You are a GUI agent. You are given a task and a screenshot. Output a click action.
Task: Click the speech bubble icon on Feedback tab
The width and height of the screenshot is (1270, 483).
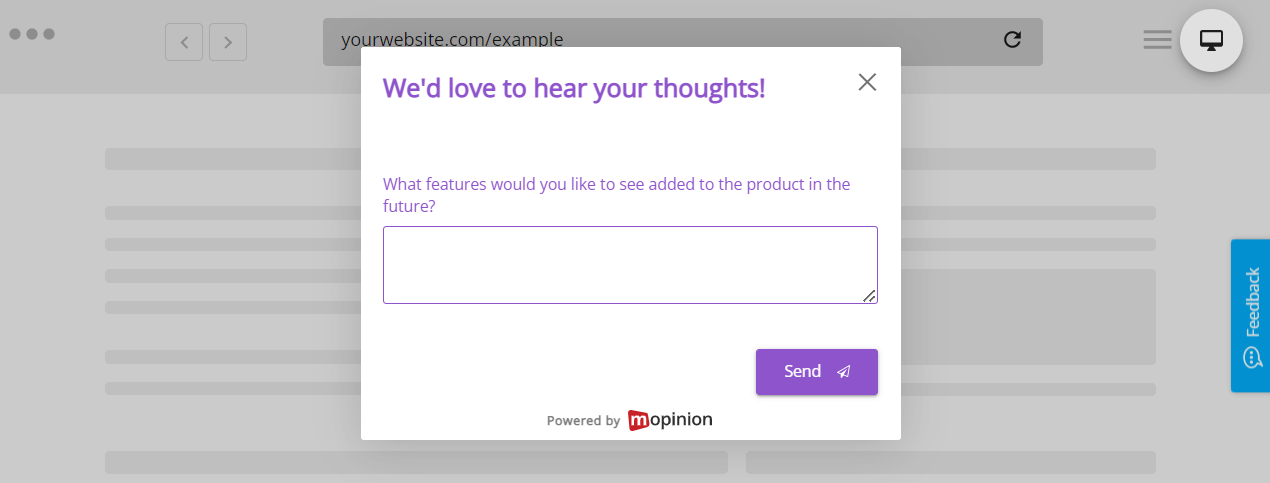(1252, 358)
